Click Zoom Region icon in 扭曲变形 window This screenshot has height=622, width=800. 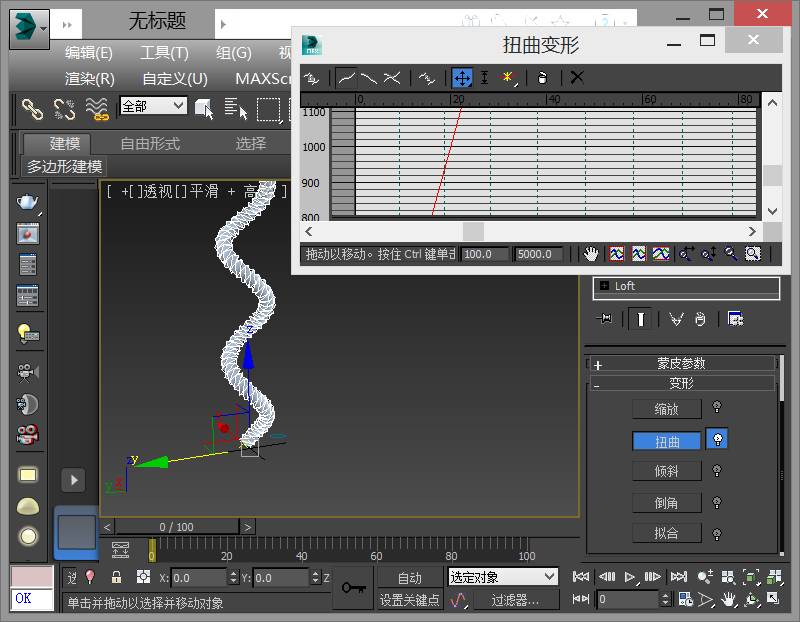pos(753,254)
